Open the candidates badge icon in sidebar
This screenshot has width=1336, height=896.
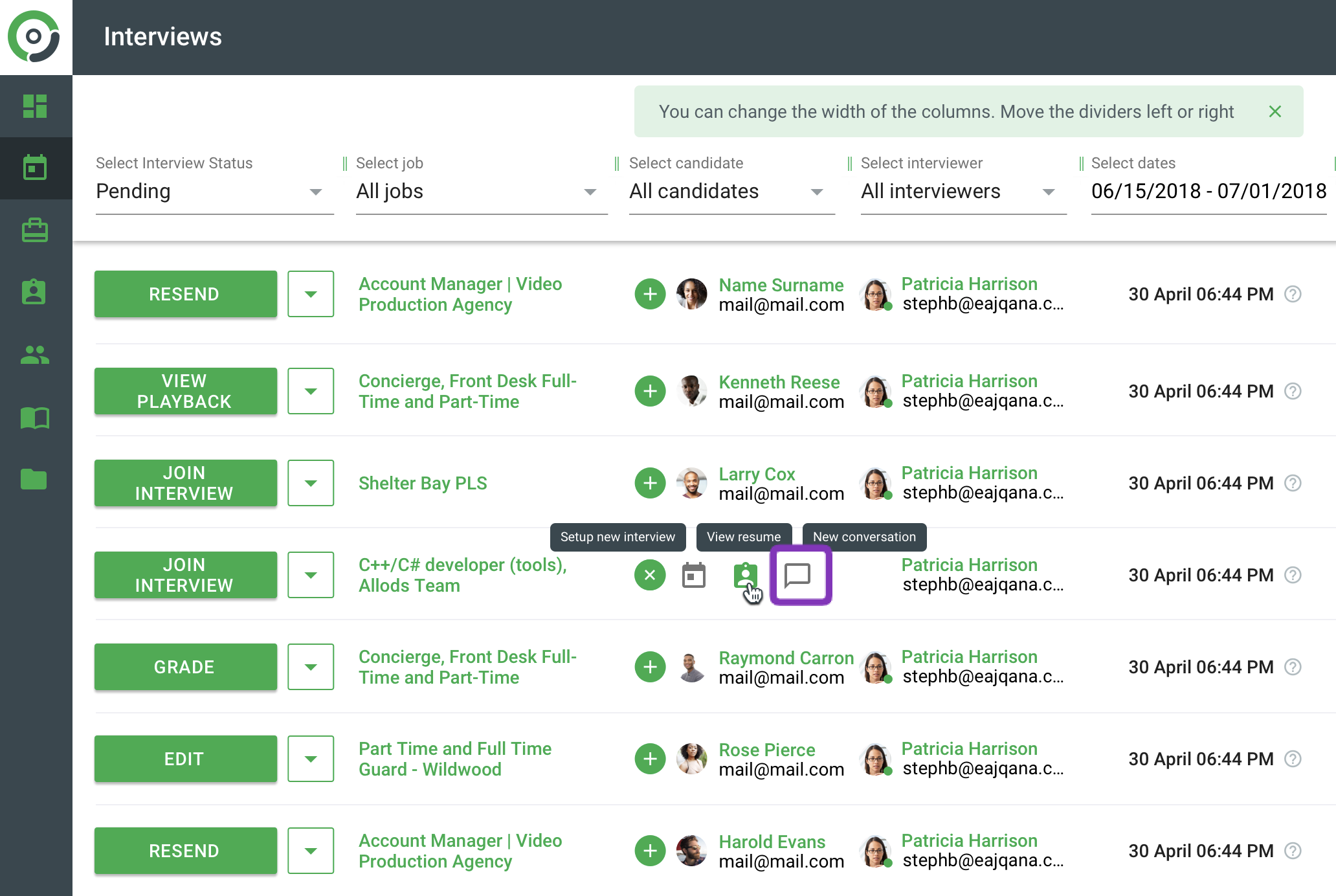35,292
